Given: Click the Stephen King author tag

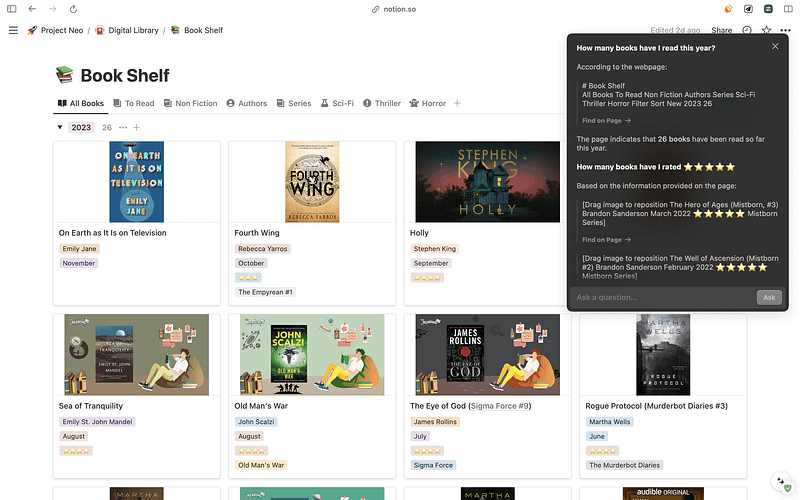Looking at the screenshot, I should [435, 248].
